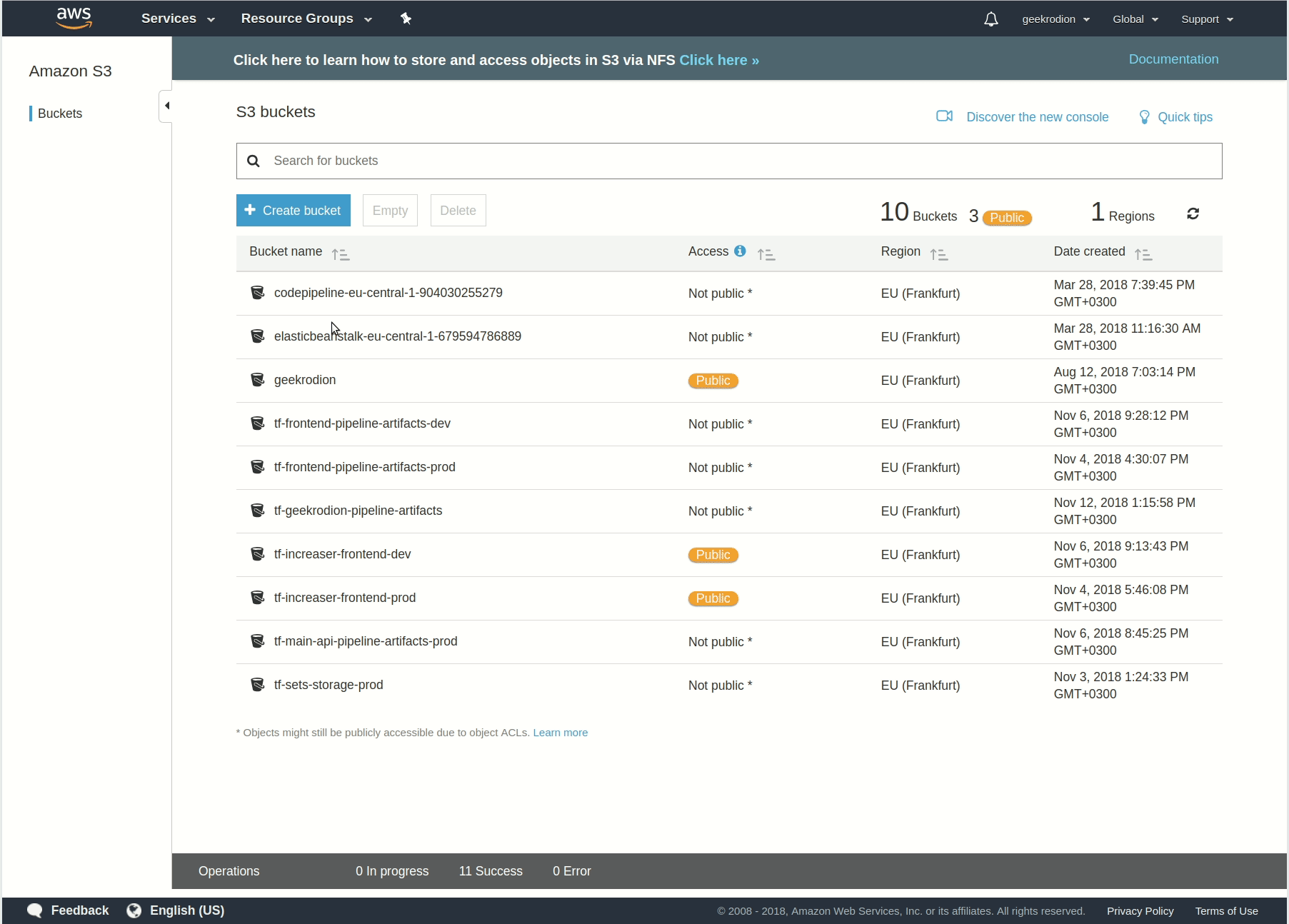
Task: Click bucket icon for tf-sets-storage-prod
Action: pyautogui.click(x=257, y=685)
